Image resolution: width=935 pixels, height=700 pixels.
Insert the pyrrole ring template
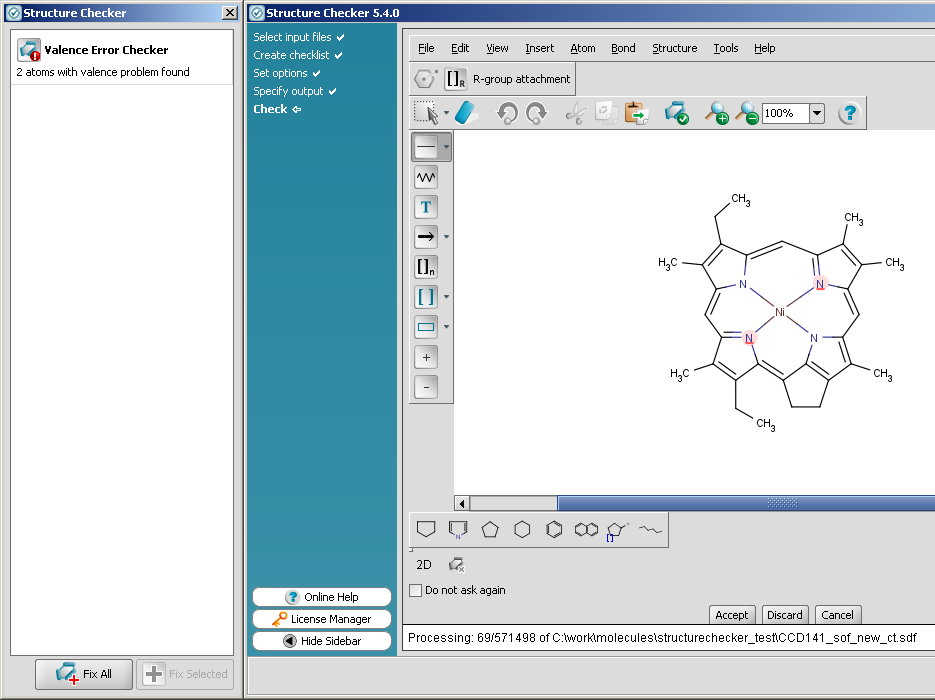(x=458, y=529)
